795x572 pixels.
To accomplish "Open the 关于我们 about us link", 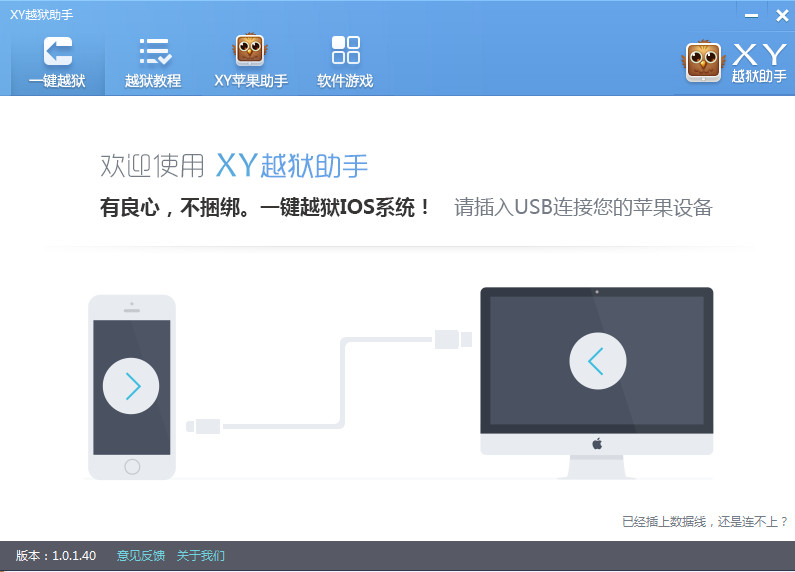I will (x=201, y=556).
